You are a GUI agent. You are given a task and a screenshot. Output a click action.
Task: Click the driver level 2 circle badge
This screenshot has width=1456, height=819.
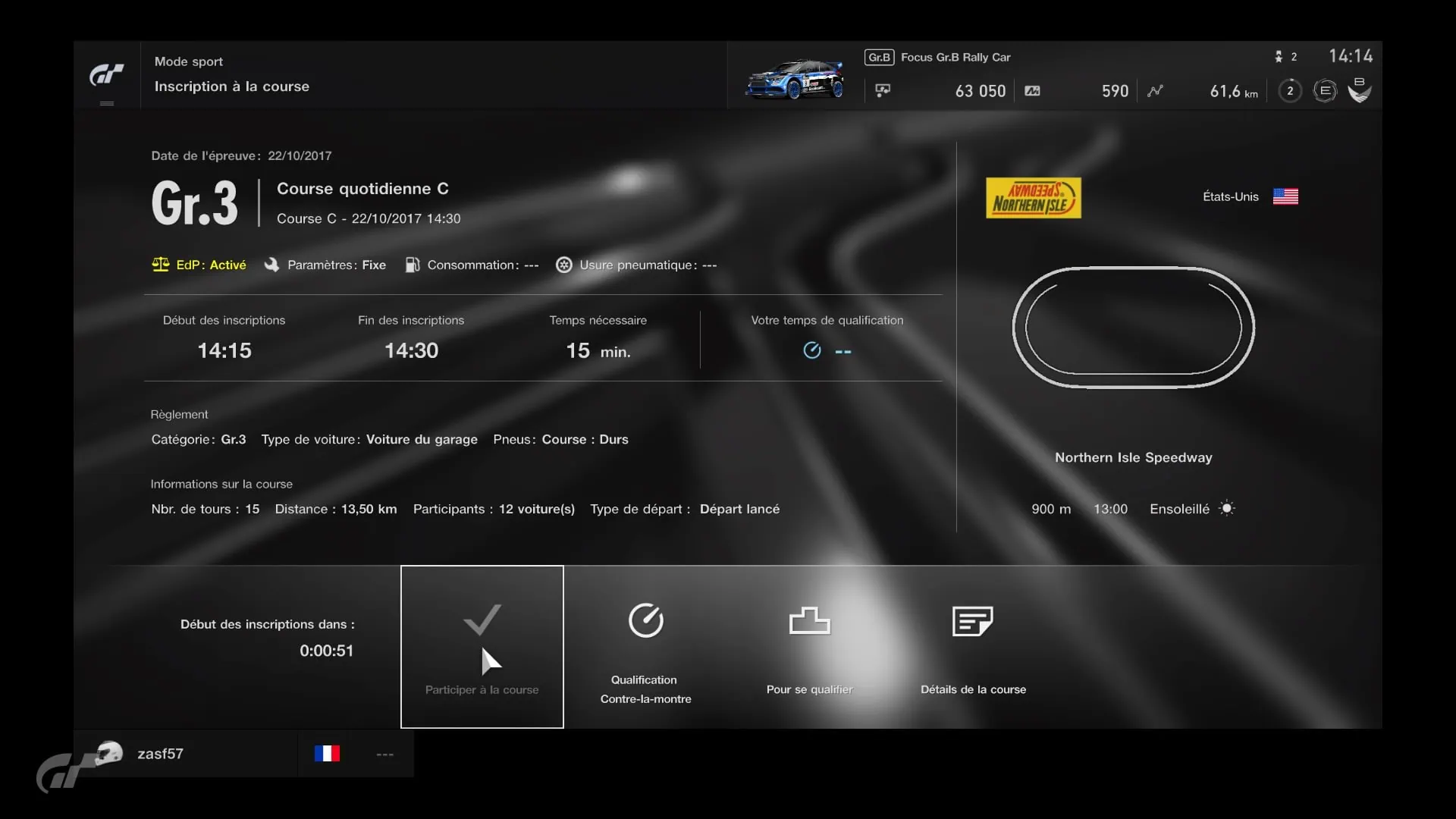pos(1289,91)
